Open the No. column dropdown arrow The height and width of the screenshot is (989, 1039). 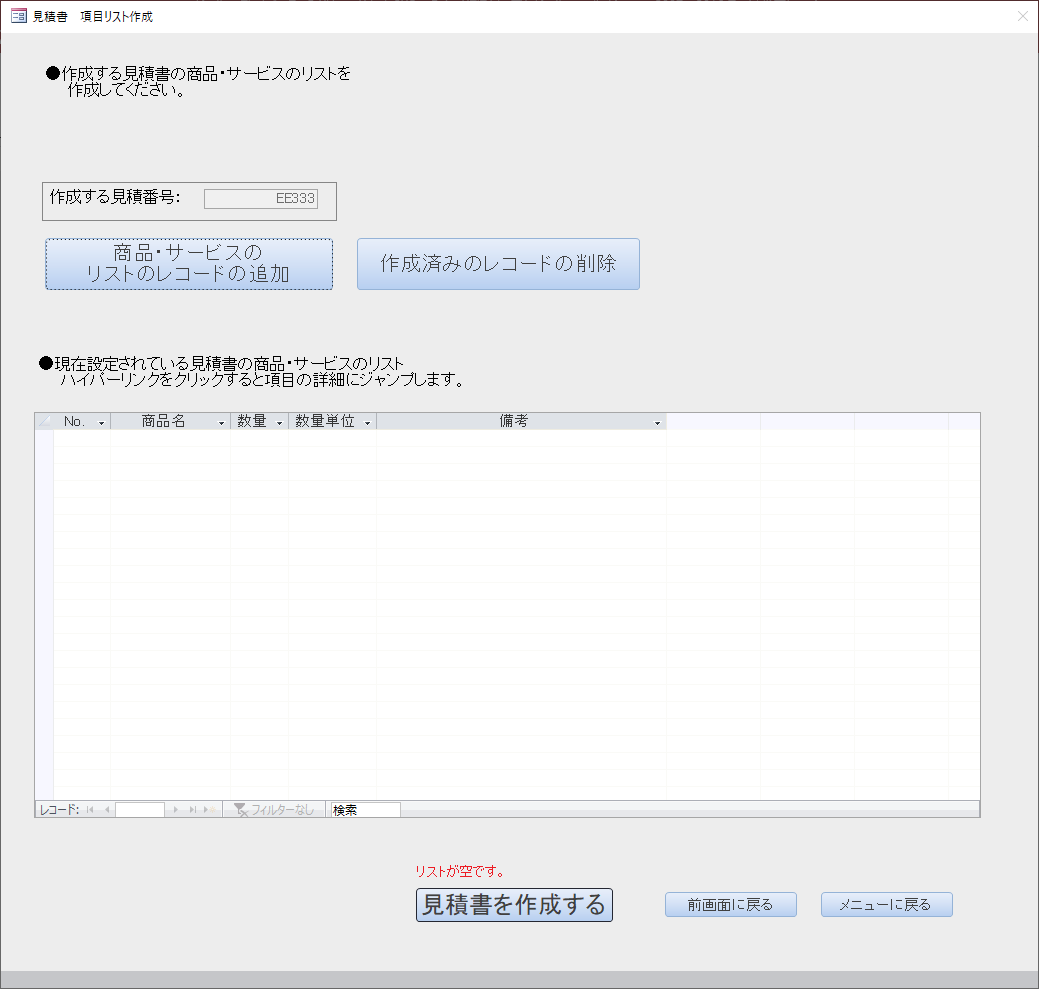click(x=101, y=423)
